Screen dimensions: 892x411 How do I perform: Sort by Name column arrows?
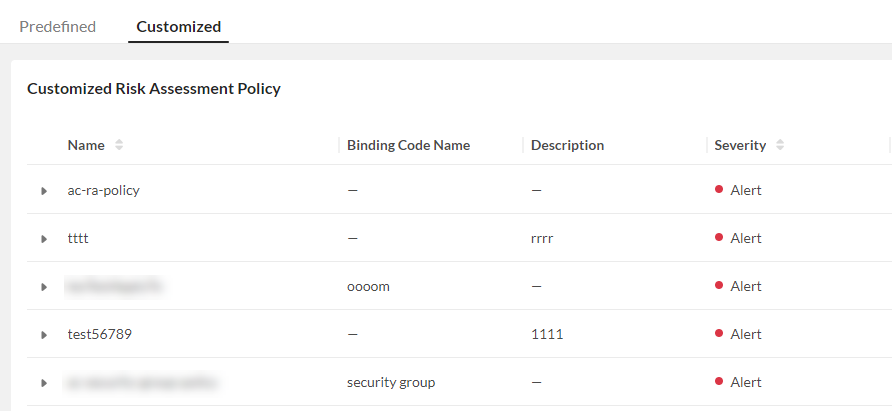pos(119,146)
